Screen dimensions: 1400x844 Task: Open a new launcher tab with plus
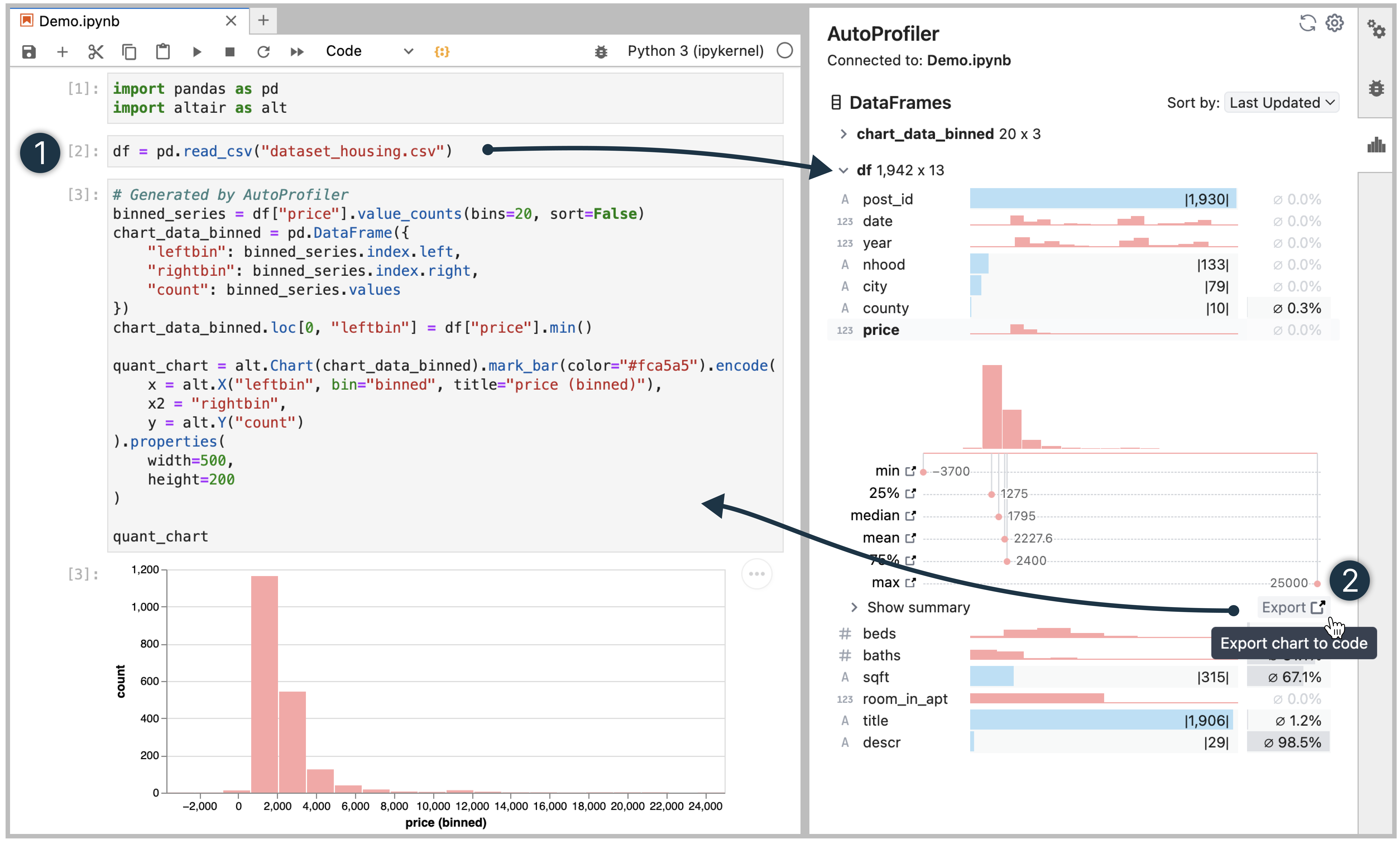(x=263, y=21)
